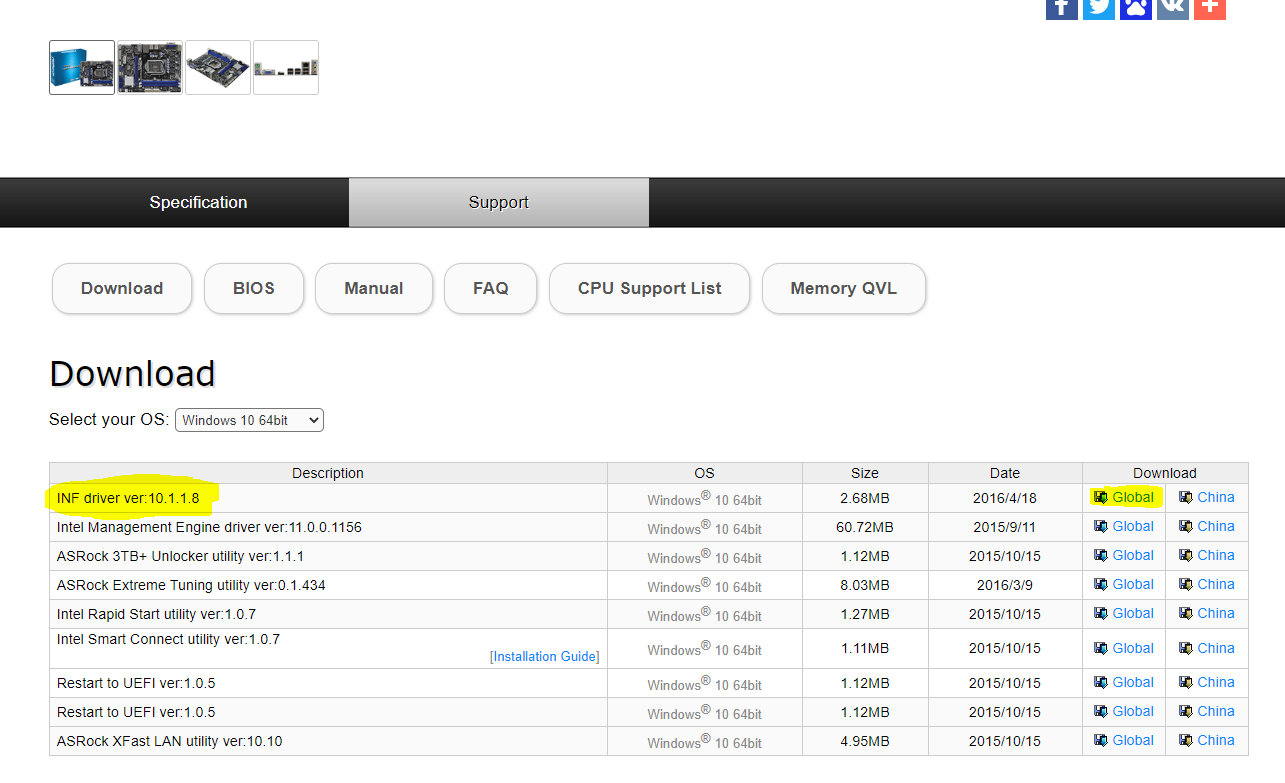Viewport: 1285px width, 783px height.
Task: Click Intel Management Engine driver ver:11.0.0.1156 text
Action: coord(209,526)
